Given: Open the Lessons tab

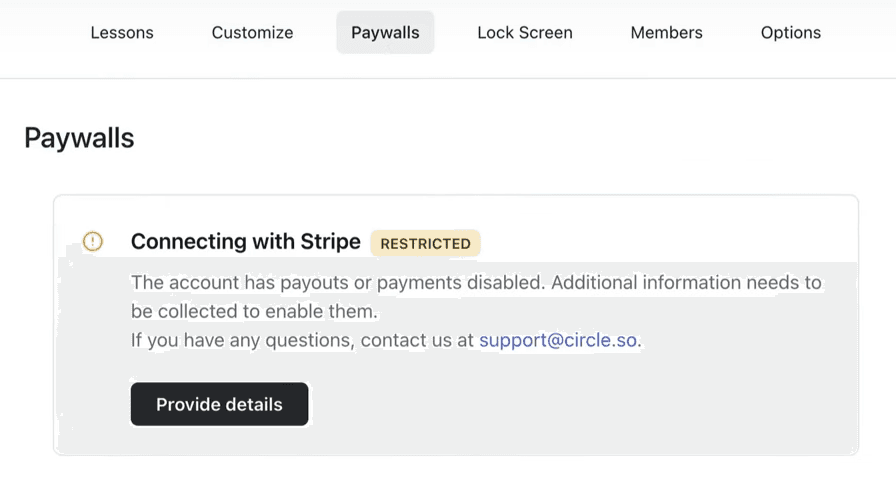Looking at the screenshot, I should (122, 32).
